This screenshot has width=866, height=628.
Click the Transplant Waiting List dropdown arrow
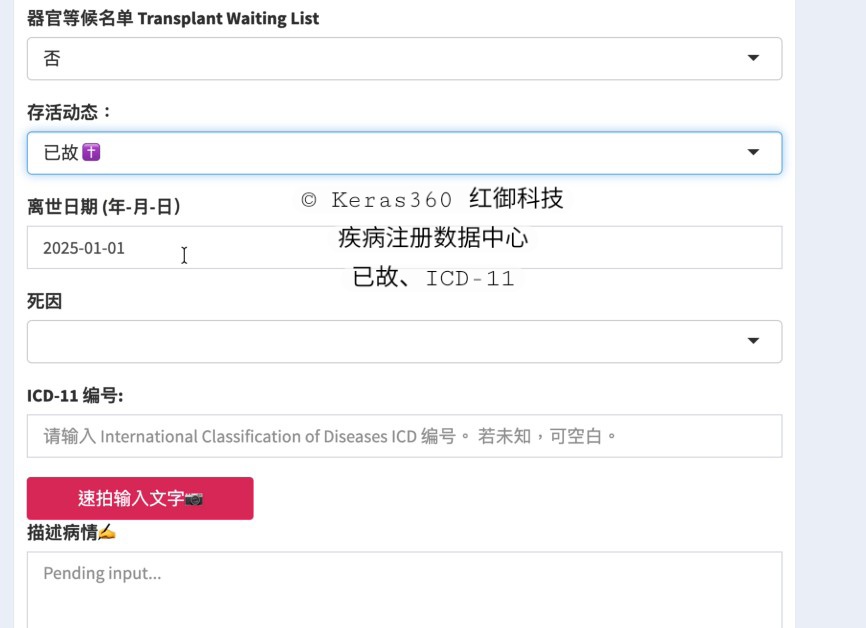[753, 59]
